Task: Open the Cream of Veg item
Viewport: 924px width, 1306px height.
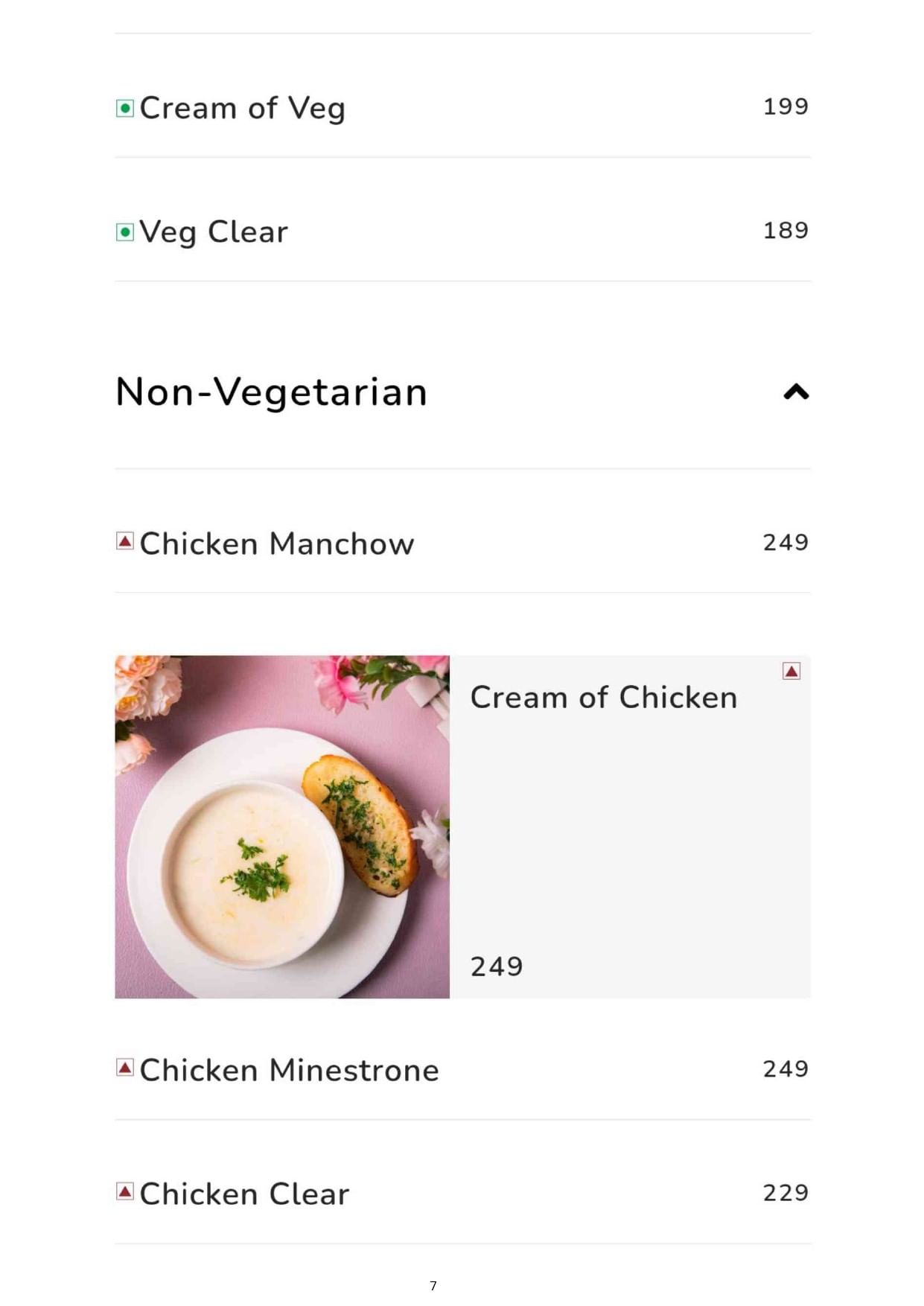Action: click(x=243, y=109)
